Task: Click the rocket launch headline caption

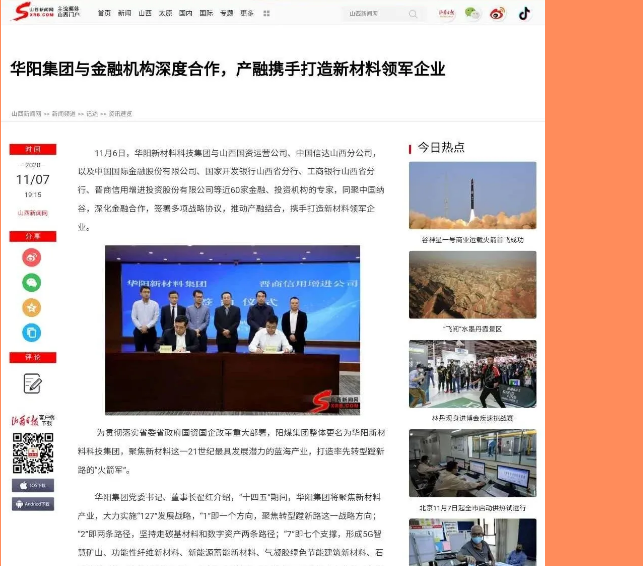Action: [x=472, y=240]
